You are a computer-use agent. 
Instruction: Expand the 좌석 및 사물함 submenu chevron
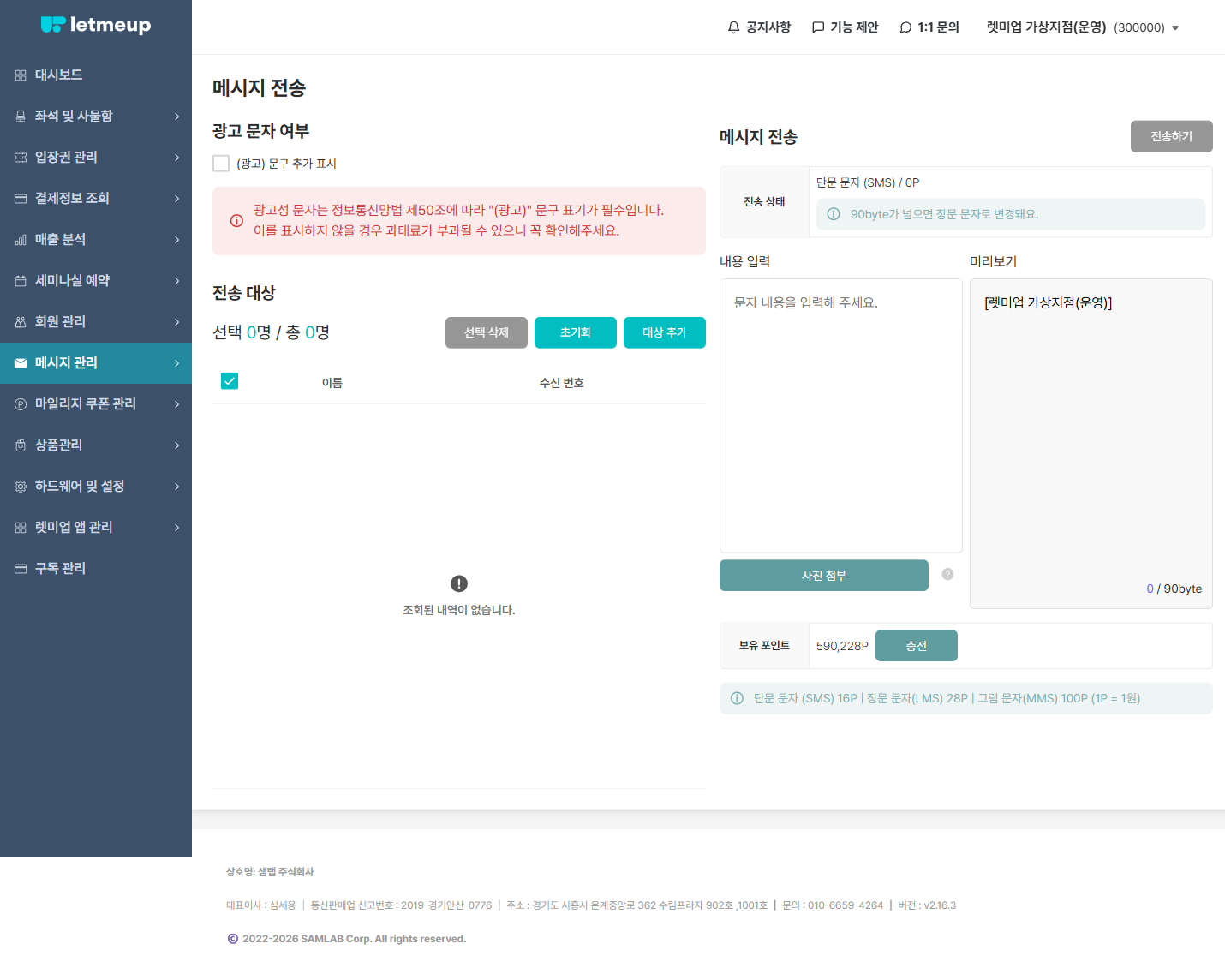[x=177, y=117]
